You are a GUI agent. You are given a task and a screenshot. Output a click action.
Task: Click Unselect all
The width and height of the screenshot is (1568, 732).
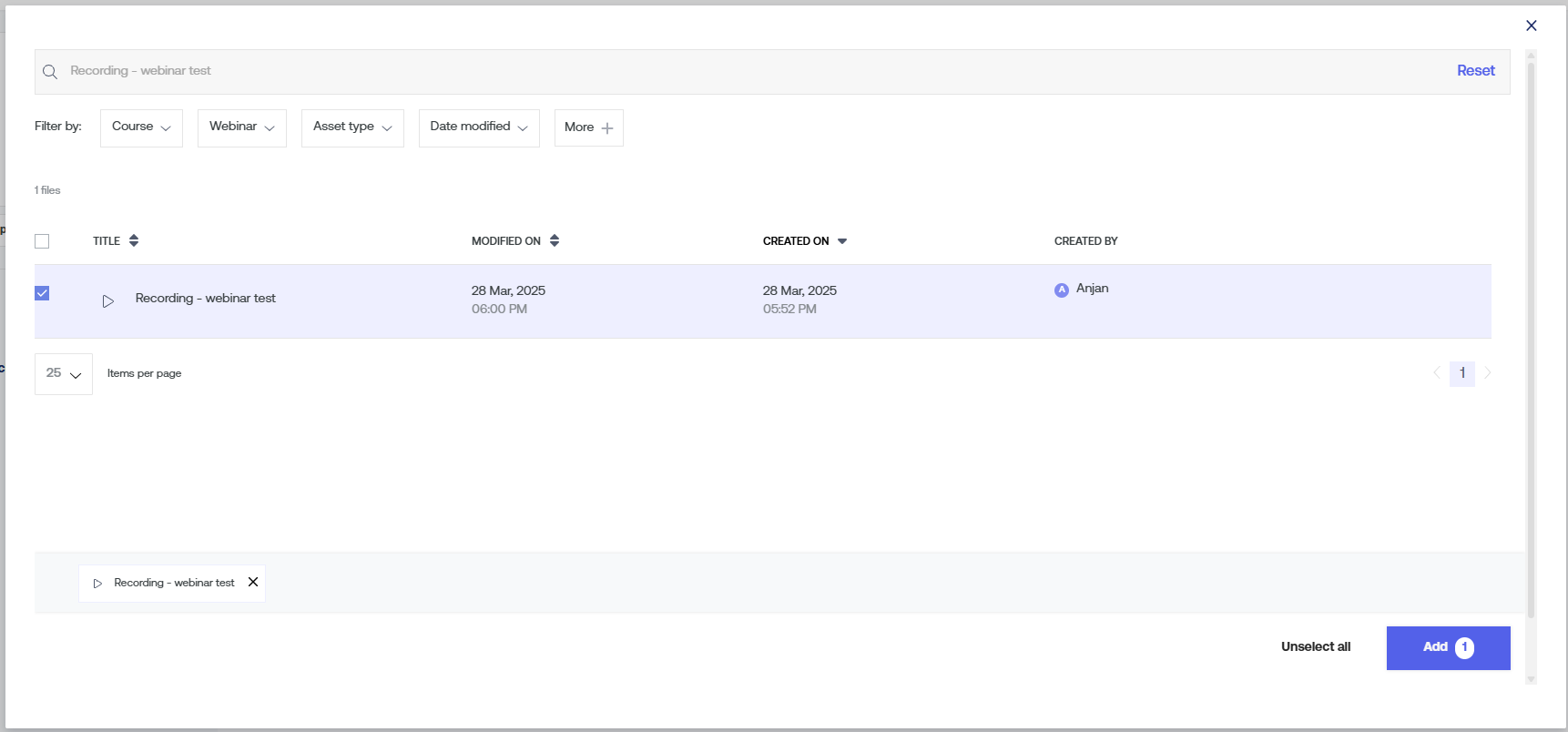1315,647
